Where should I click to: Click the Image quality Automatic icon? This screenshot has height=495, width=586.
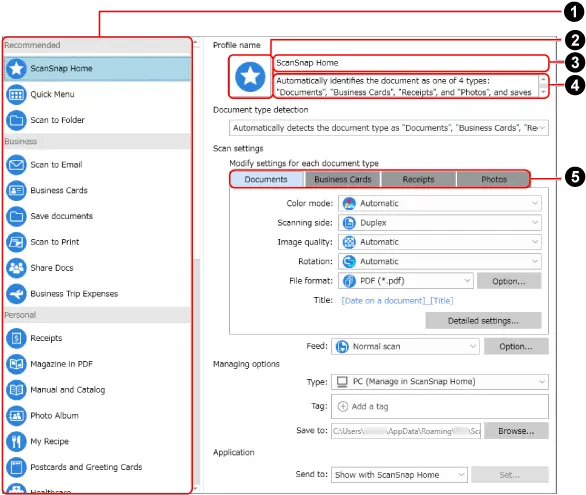pos(349,242)
